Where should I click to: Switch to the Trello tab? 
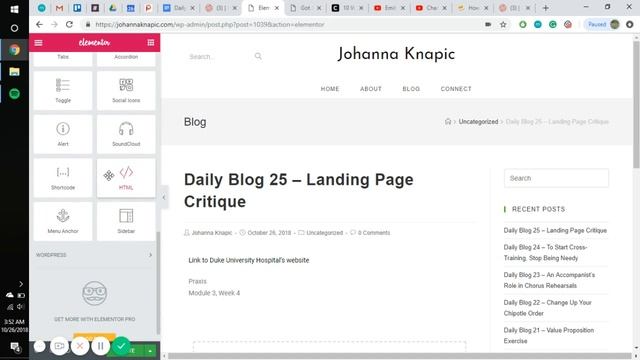77,8
